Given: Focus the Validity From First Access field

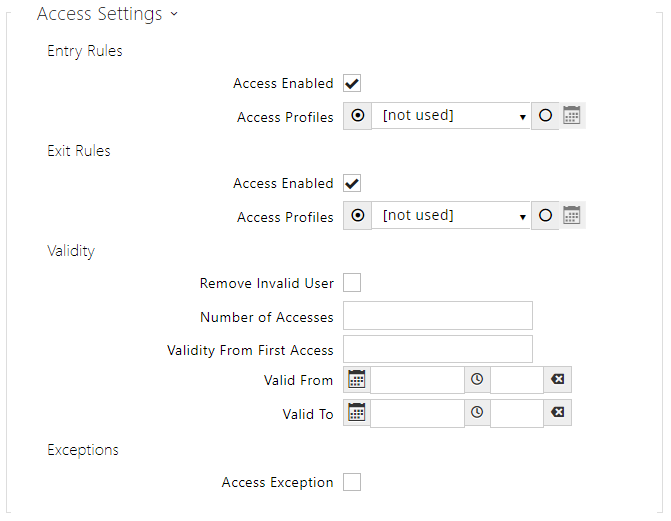Looking at the screenshot, I should pyautogui.click(x=438, y=349).
